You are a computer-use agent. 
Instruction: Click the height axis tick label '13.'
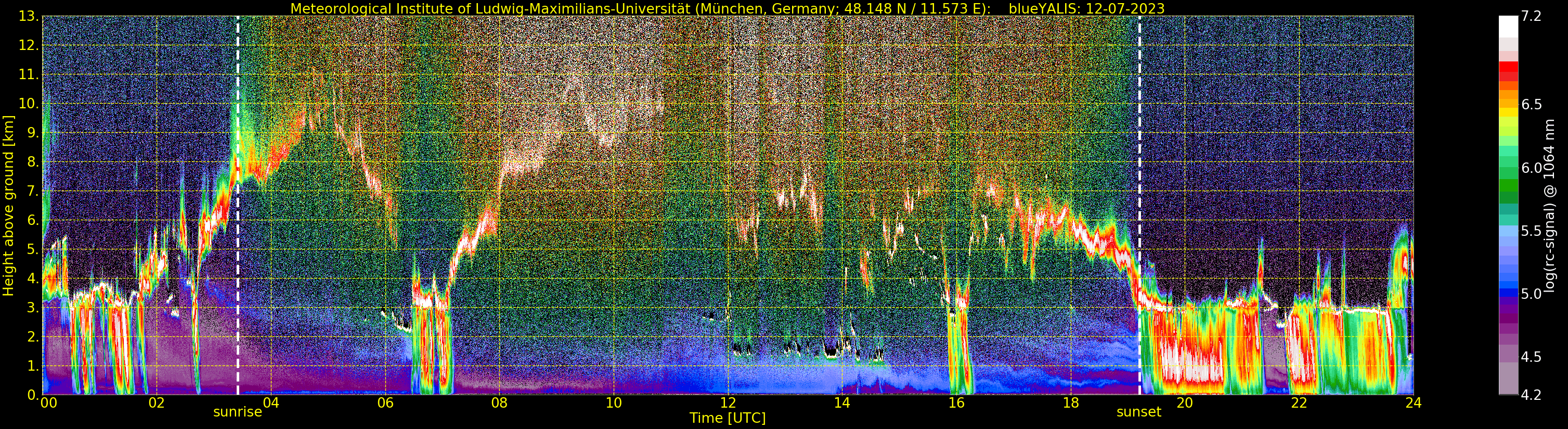point(29,17)
